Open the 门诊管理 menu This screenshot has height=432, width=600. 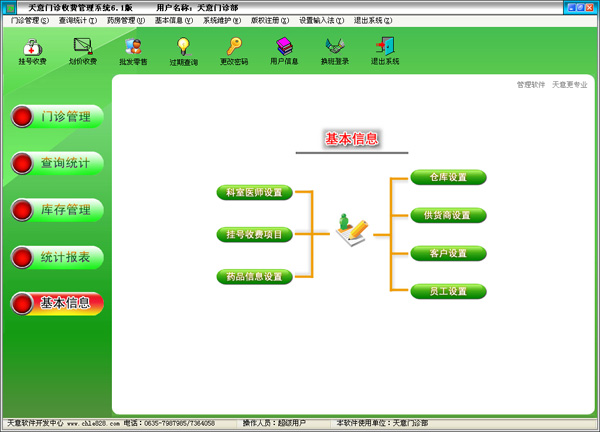coord(29,20)
